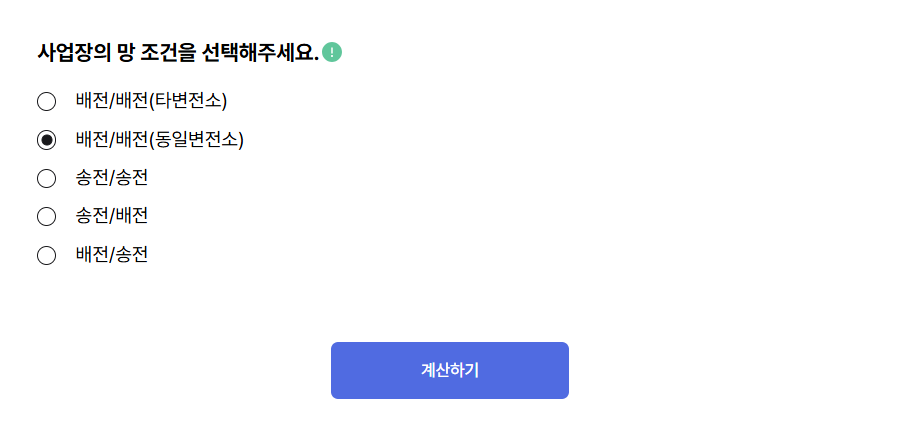Viewport: 901px width, 428px height.
Task: Submit the selection with the calculate button
Action: 450,370
